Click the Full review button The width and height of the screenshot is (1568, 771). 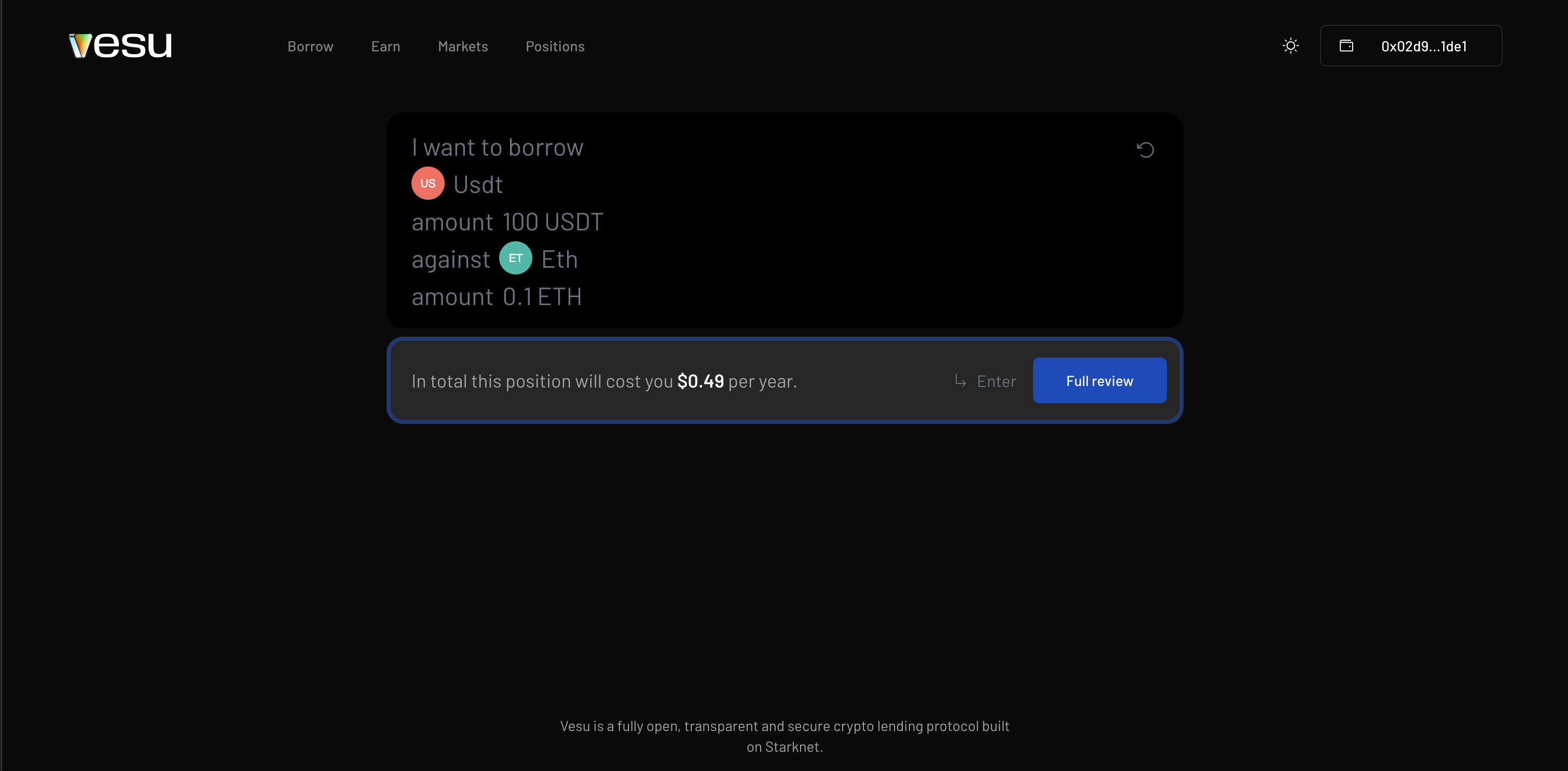pos(1099,380)
